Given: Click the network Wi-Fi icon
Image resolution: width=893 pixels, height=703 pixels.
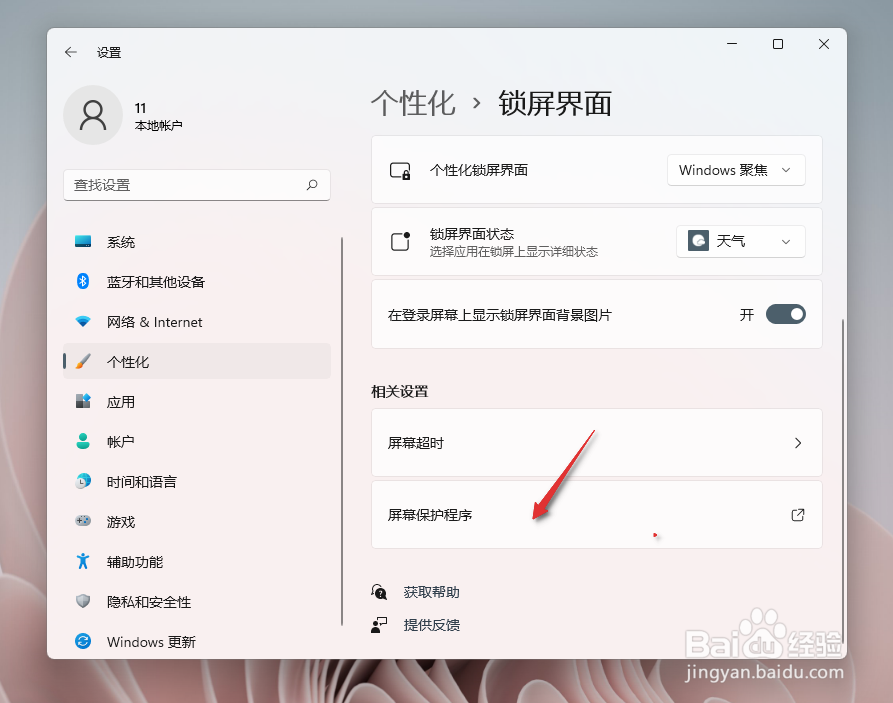Looking at the screenshot, I should click(x=83, y=321).
